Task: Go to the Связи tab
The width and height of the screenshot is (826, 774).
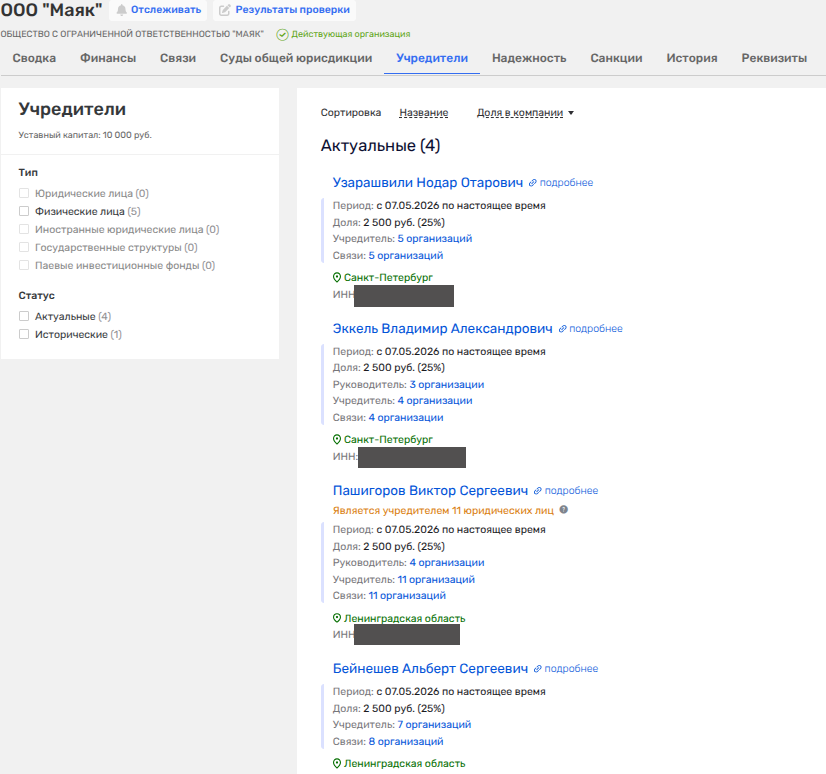Action: [178, 58]
